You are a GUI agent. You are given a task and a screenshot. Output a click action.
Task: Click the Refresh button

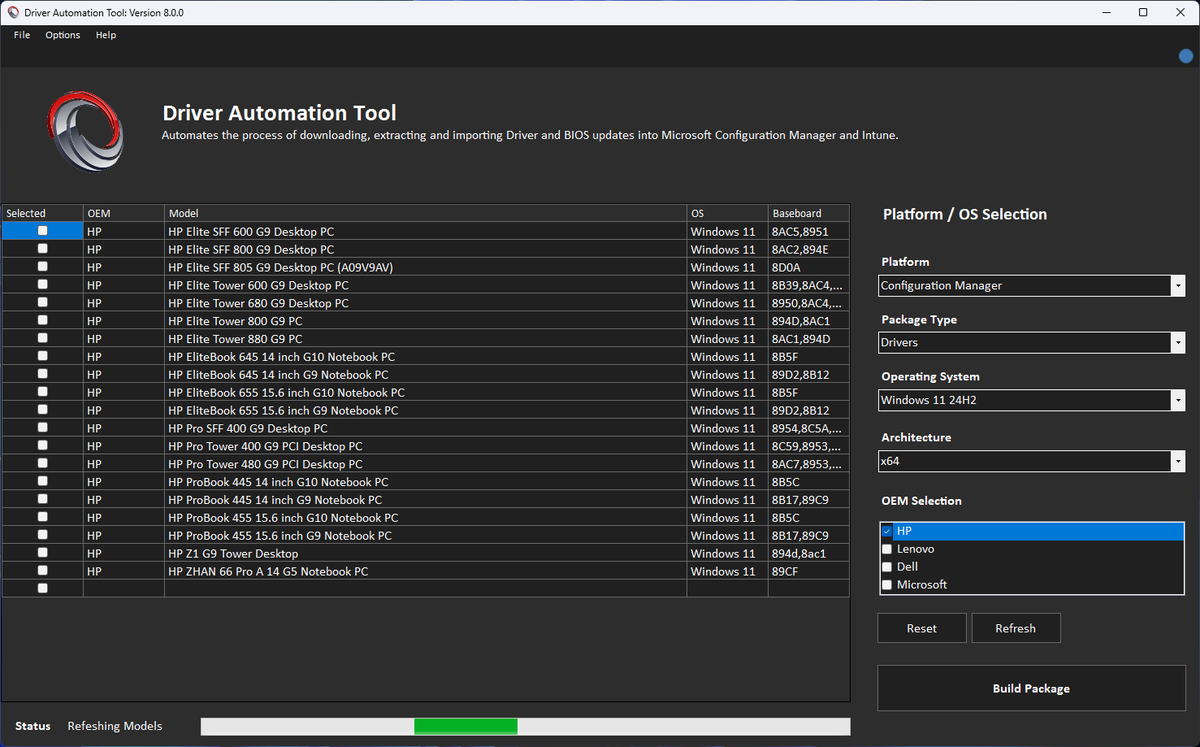pos(1016,628)
